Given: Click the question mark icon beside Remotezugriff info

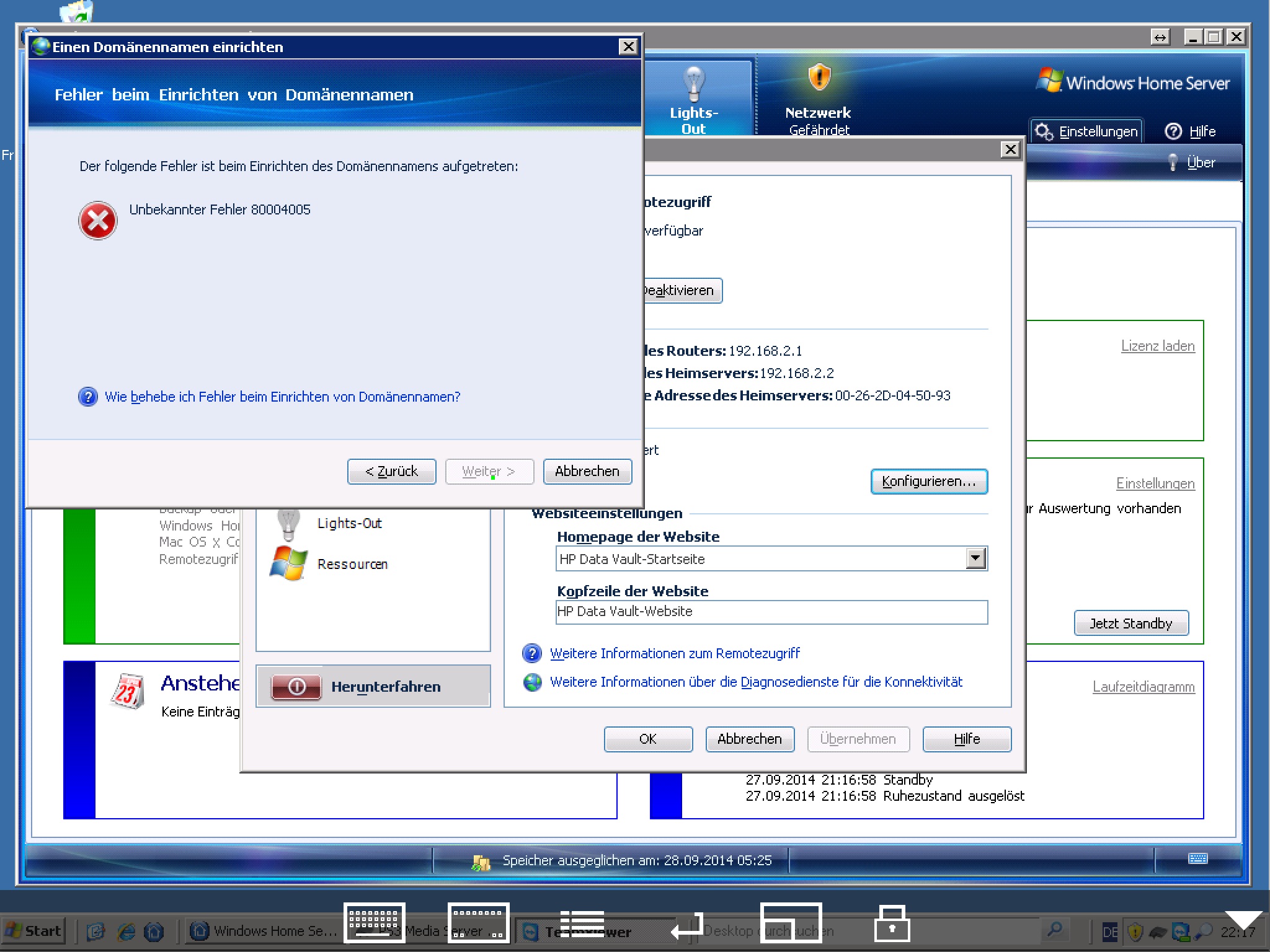Looking at the screenshot, I should [533, 653].
